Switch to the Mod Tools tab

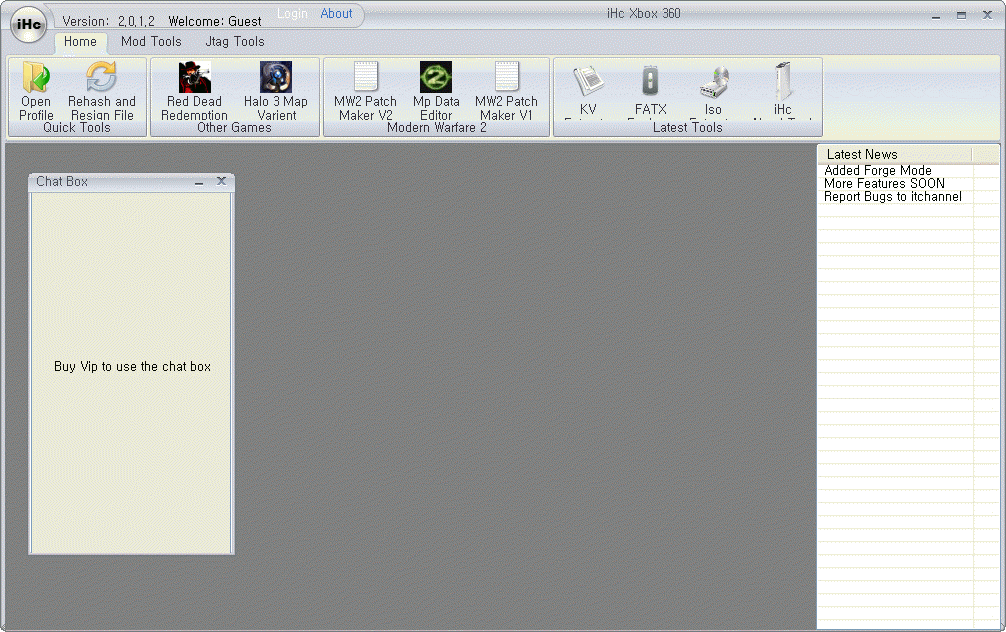pyautogui.click(x=151, y=42)
